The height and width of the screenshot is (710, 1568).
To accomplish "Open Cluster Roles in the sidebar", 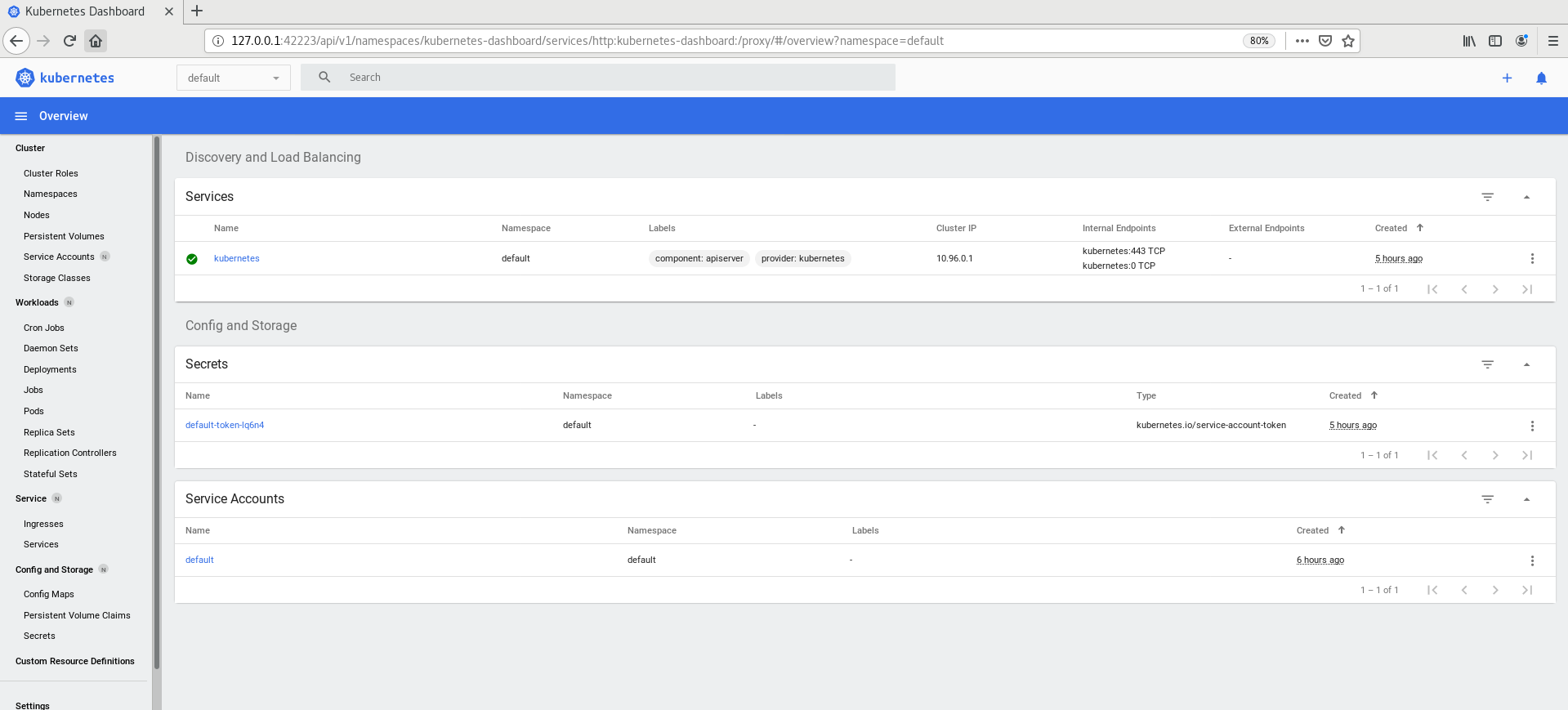I will pyautogui.click(x=51, y=173).
